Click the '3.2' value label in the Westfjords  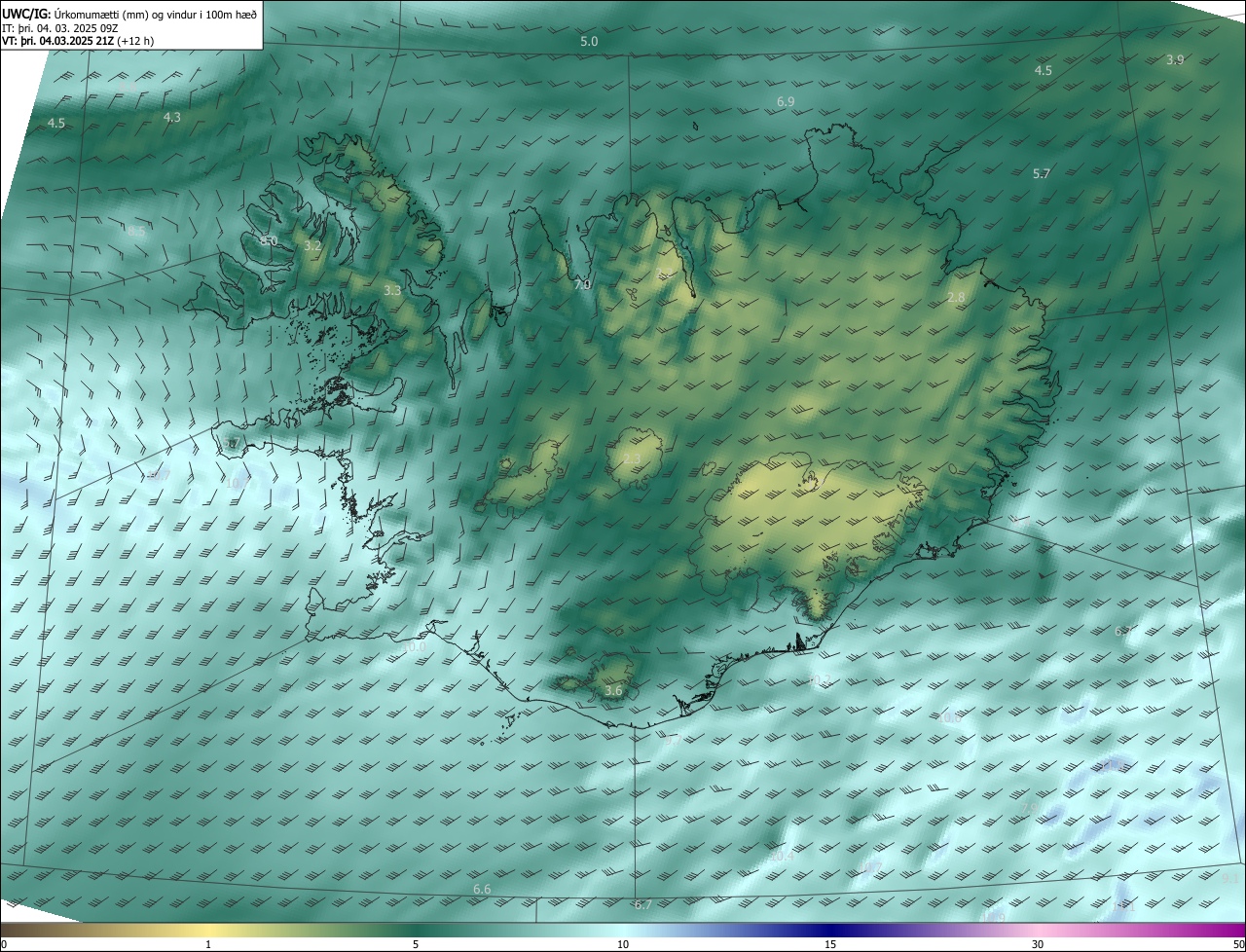pos(312,246)
